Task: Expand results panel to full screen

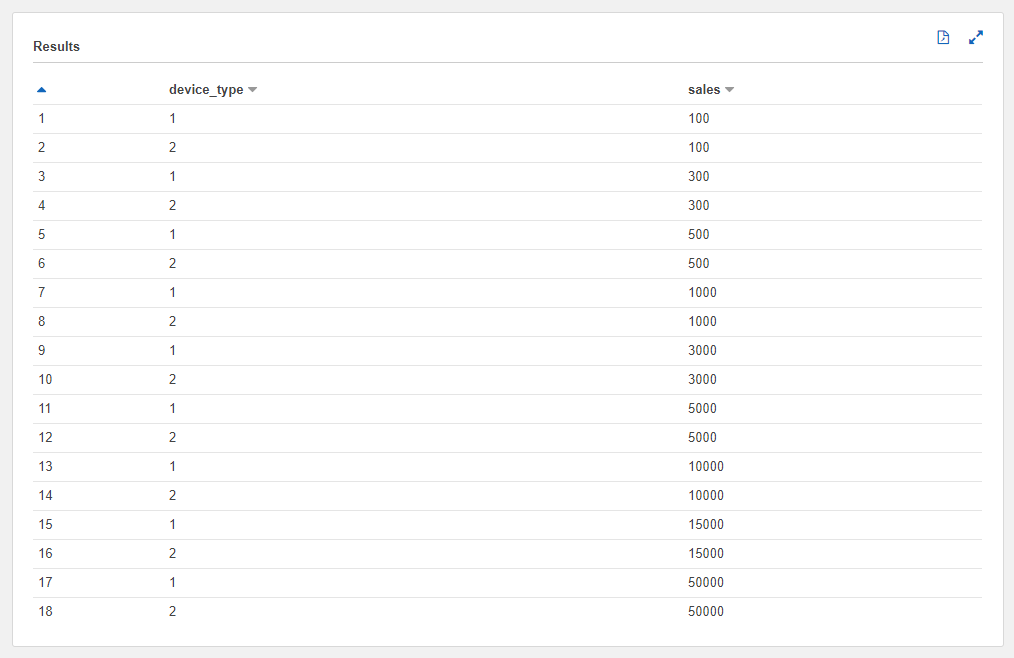Action: 976,38
